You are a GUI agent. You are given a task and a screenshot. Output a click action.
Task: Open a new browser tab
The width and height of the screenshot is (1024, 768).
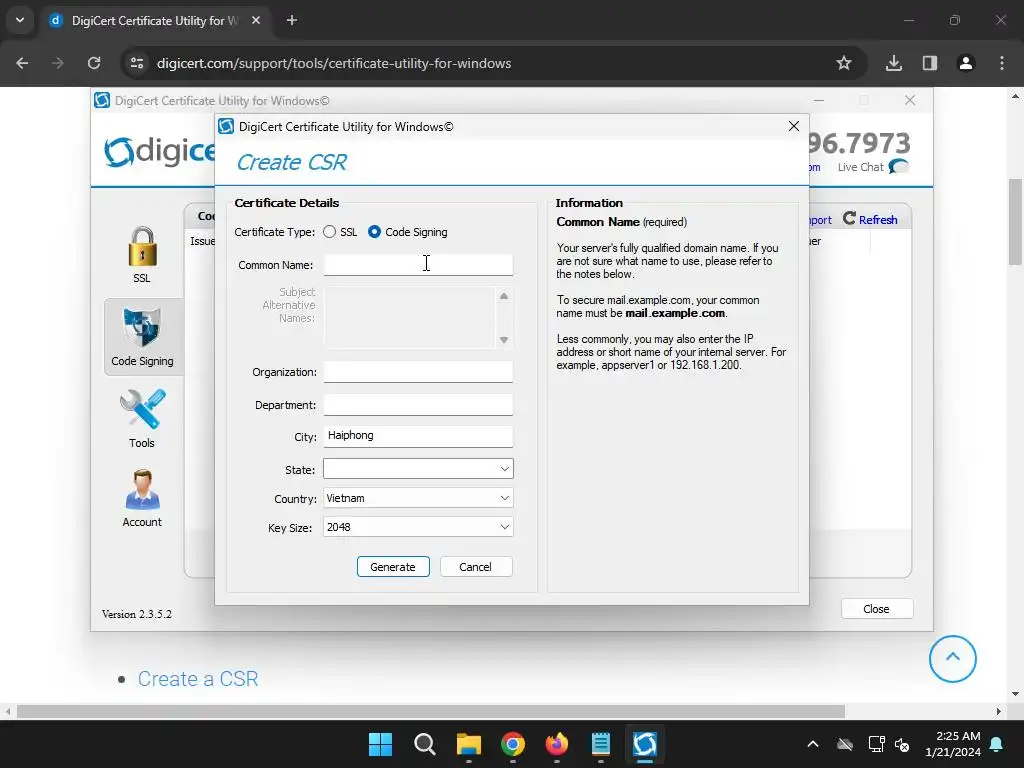pyautogui.click(x=292, y=20)
